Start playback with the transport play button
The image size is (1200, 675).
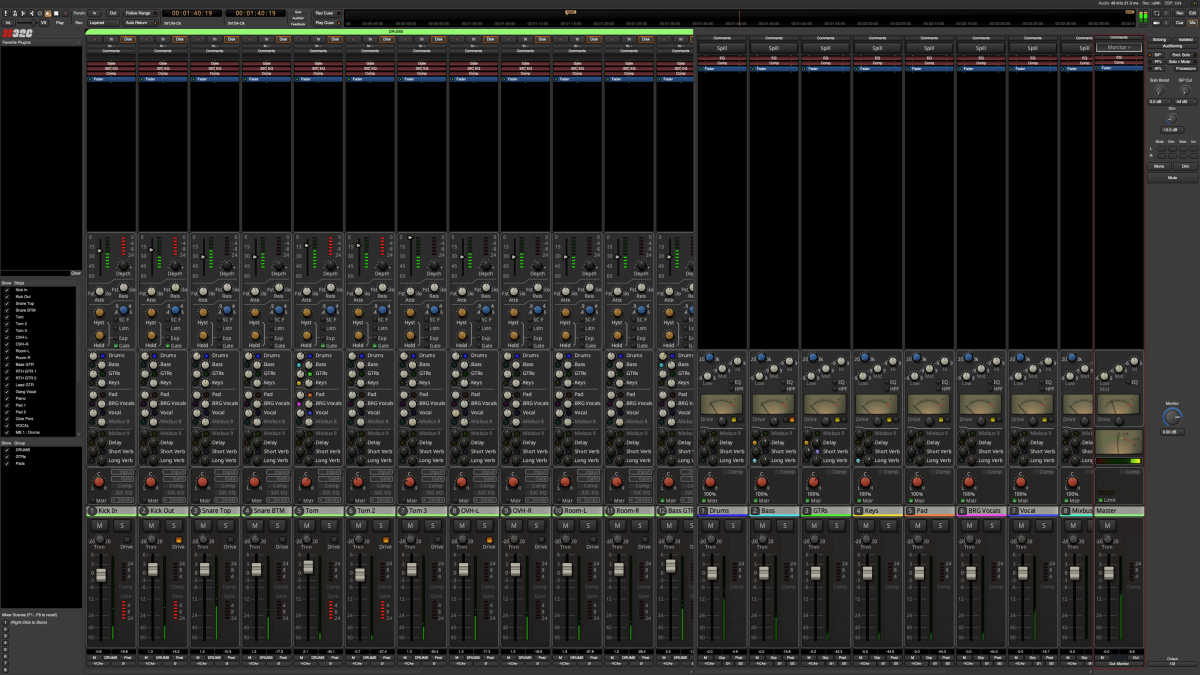[48, 13]
